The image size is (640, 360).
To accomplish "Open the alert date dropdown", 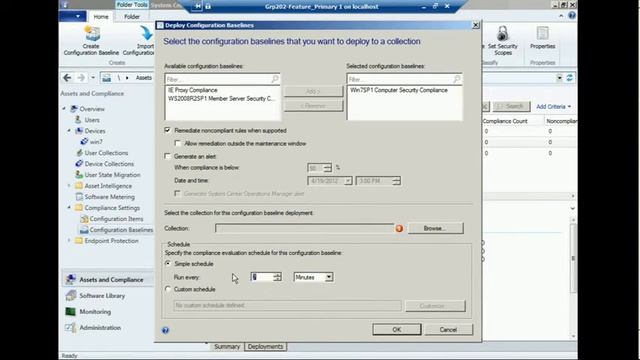I will pos(348,181).
